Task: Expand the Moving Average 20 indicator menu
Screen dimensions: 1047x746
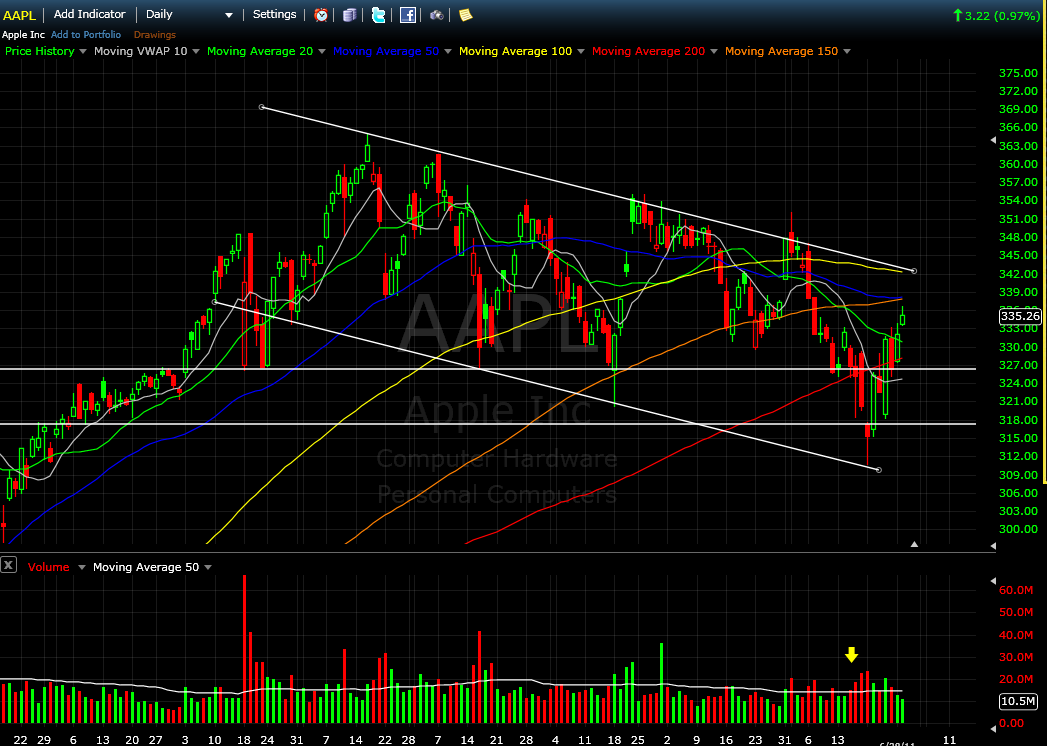Action: pos(323,51)
